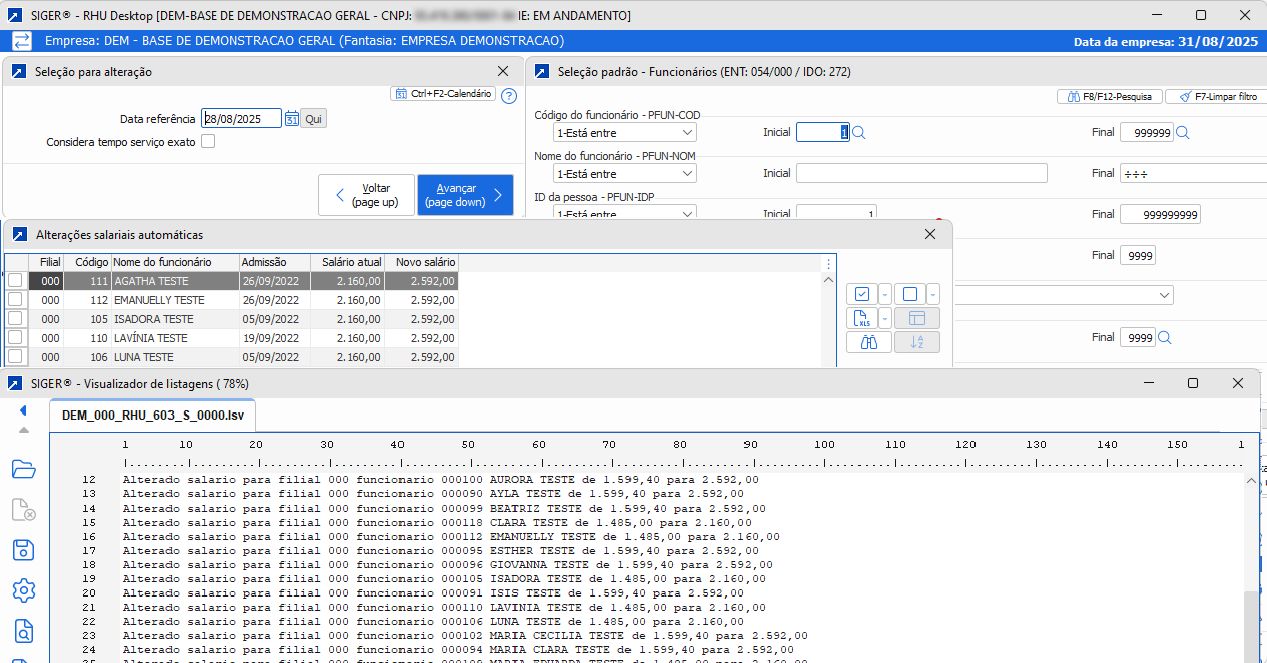Open the Código do funcionário condition dropdown

[x=625, y=132]
